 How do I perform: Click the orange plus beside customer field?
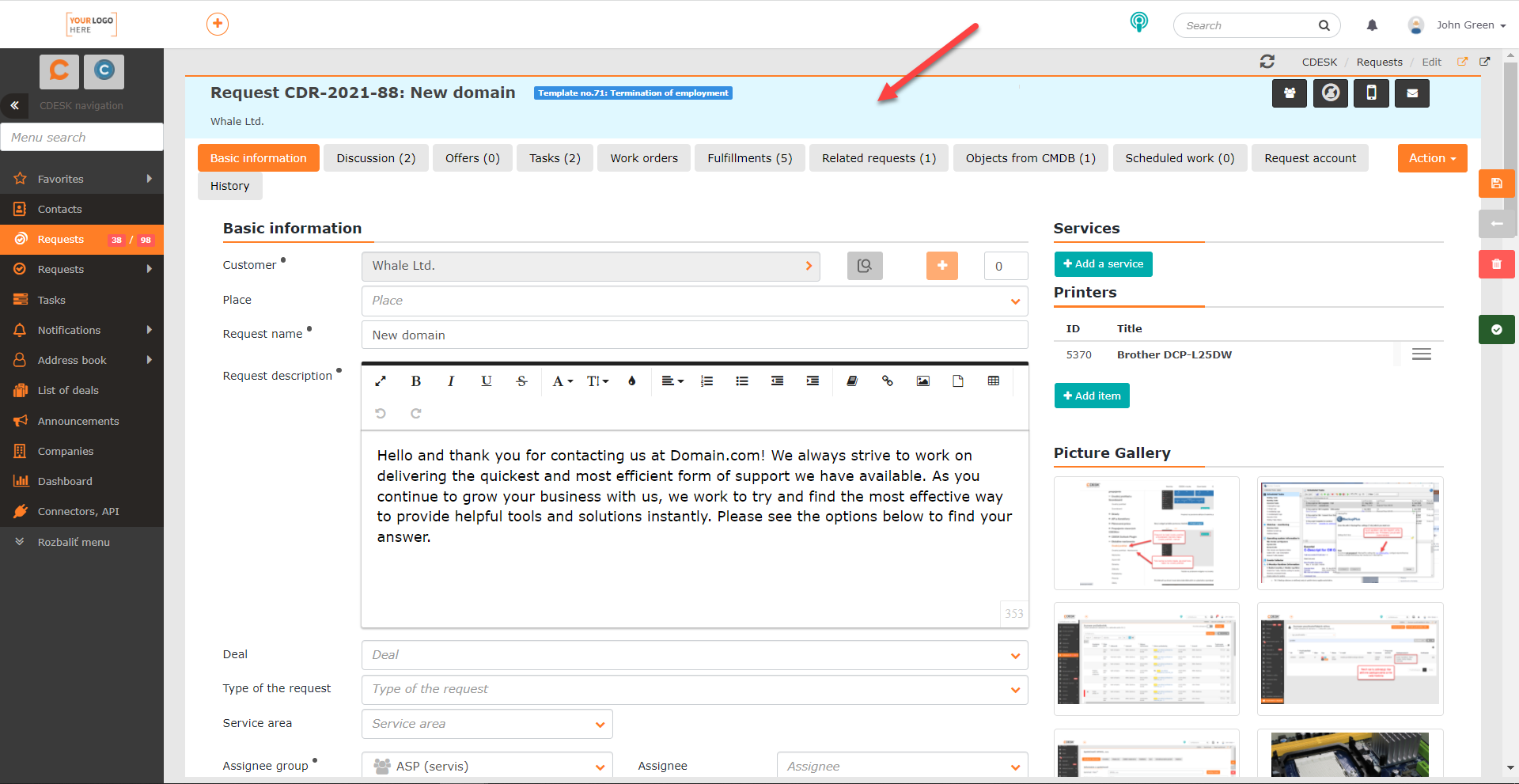(x=942, y=266)
